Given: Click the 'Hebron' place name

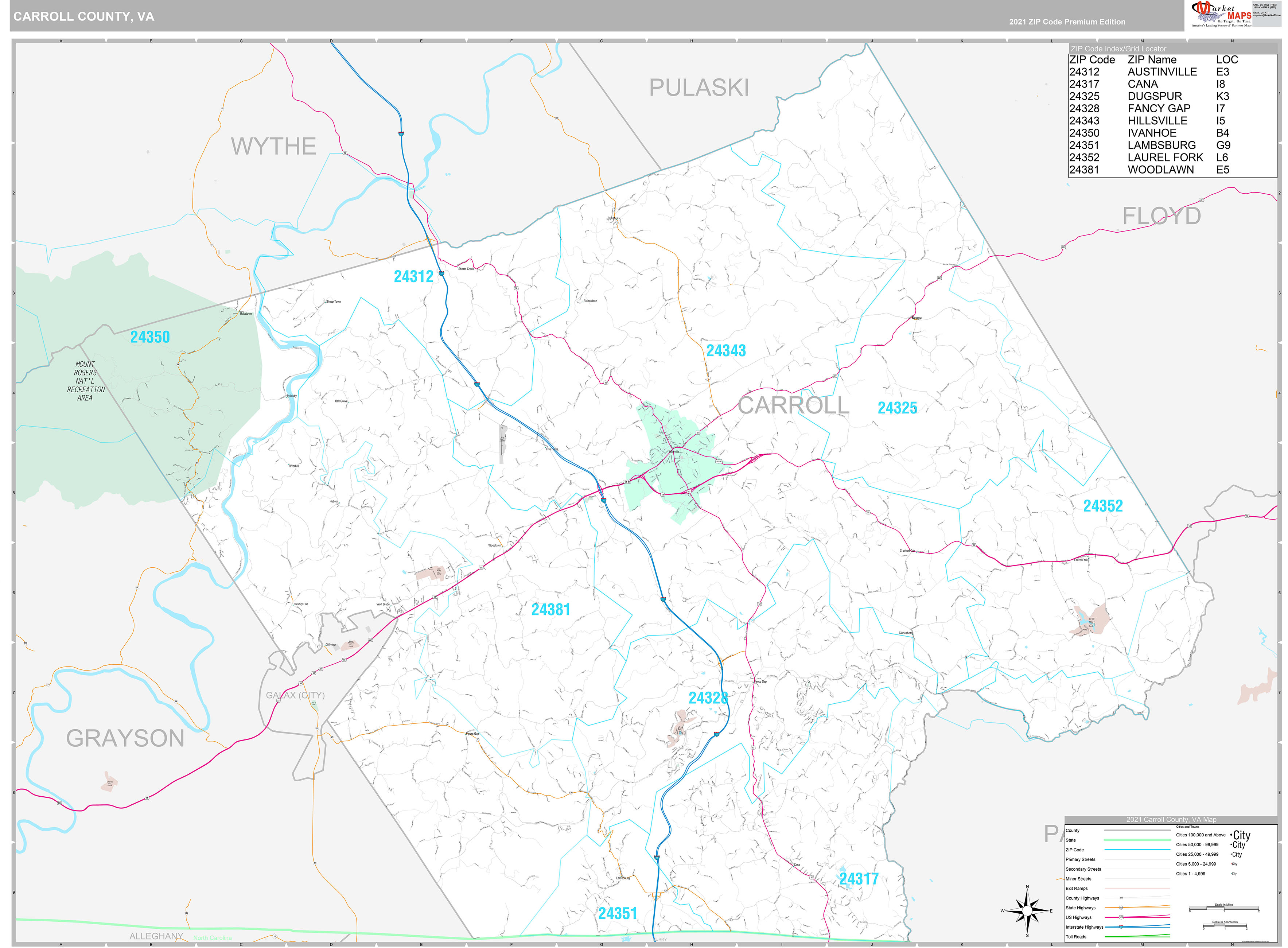Looking at the screenshot, I should (334, 502).
